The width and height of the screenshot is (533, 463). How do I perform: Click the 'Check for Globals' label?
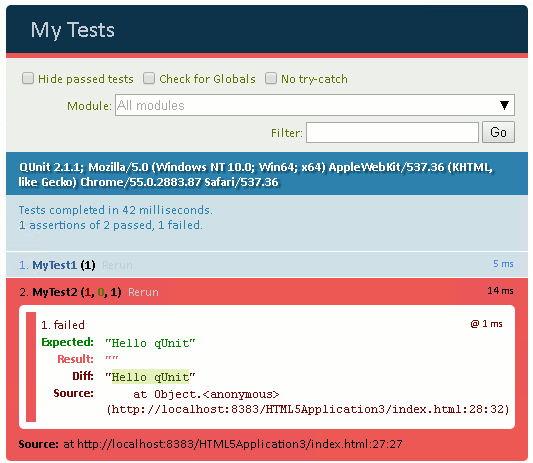[207, 79]
